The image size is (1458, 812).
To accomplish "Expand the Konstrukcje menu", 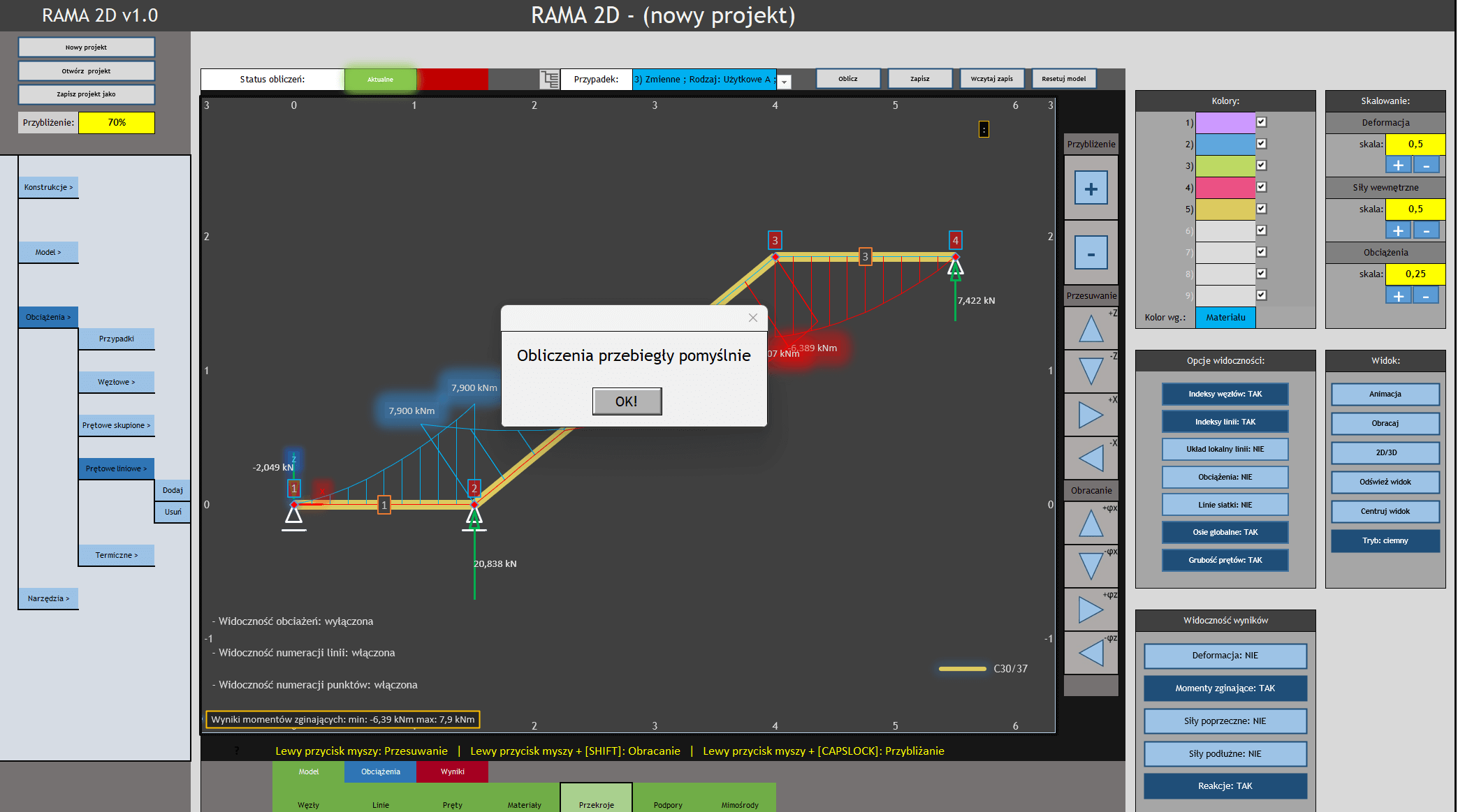I will pyautogui.click(x=48, y=187).
